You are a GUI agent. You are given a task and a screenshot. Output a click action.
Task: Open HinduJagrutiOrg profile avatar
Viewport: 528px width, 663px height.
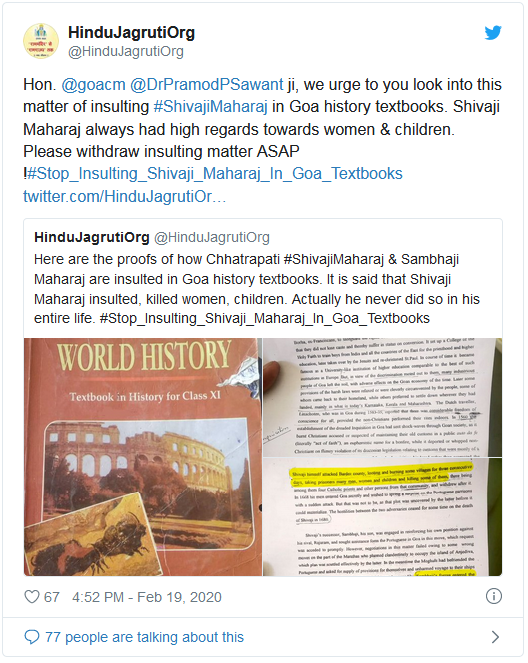41,41
